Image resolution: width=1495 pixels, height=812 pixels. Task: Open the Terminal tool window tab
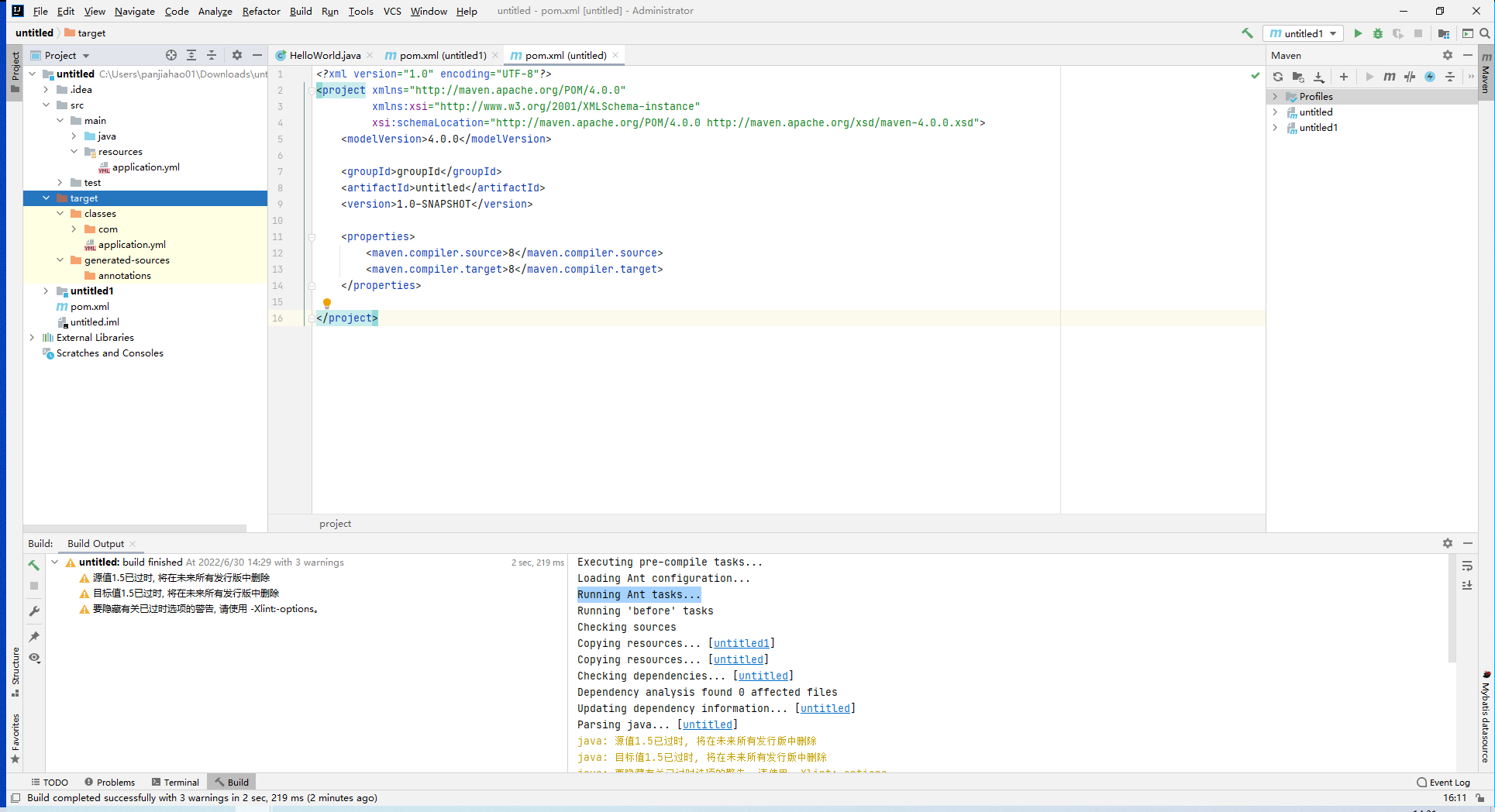(x=175, y=783)
